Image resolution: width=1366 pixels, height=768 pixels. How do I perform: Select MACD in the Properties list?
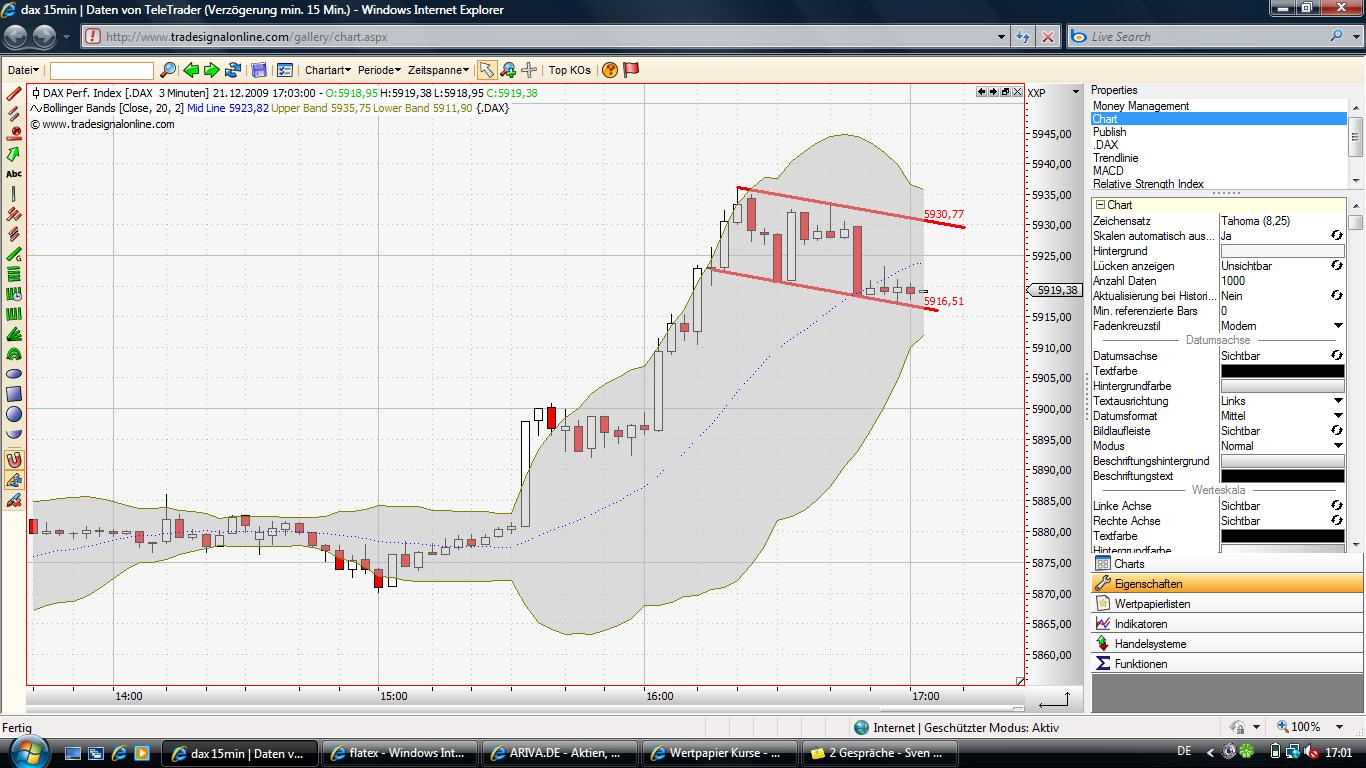(x=1110, y=170)
